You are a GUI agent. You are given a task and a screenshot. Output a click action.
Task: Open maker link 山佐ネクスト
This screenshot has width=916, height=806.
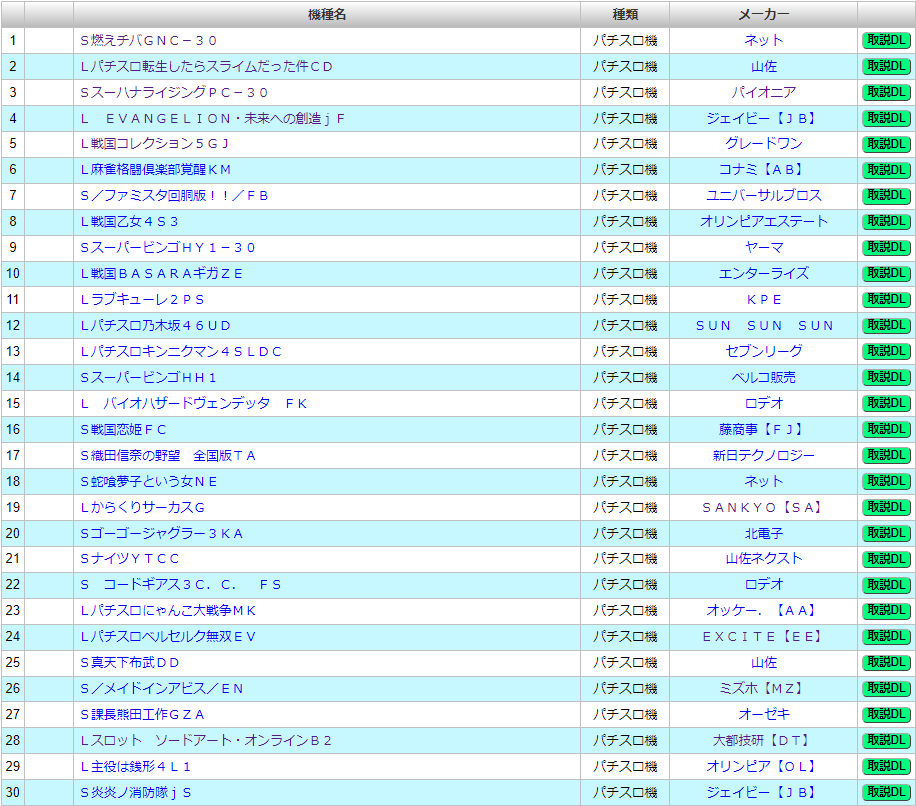pos(764,559)
